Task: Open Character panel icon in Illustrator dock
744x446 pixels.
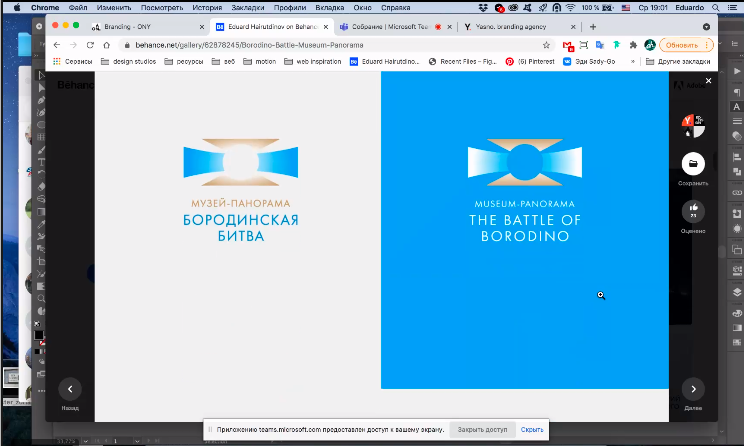Action: point(736,107)
